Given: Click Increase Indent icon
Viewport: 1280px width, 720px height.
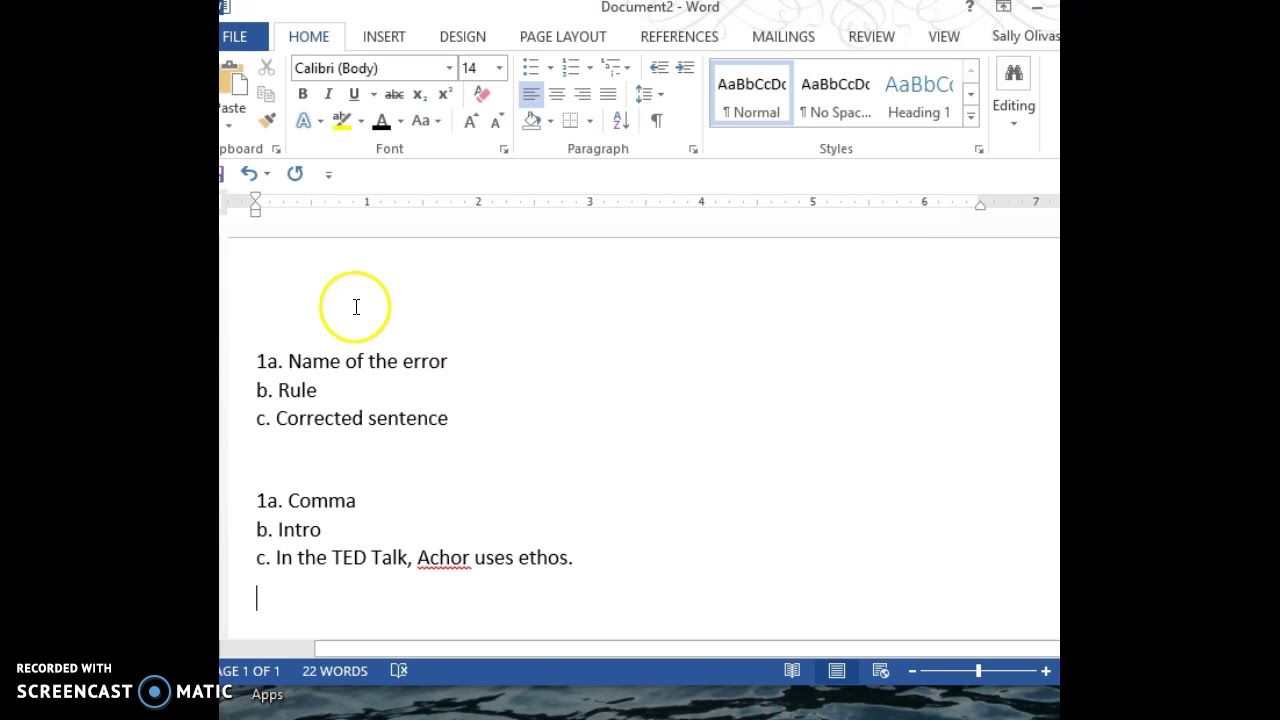Looking at the screenshot, I should coord(685,67).
